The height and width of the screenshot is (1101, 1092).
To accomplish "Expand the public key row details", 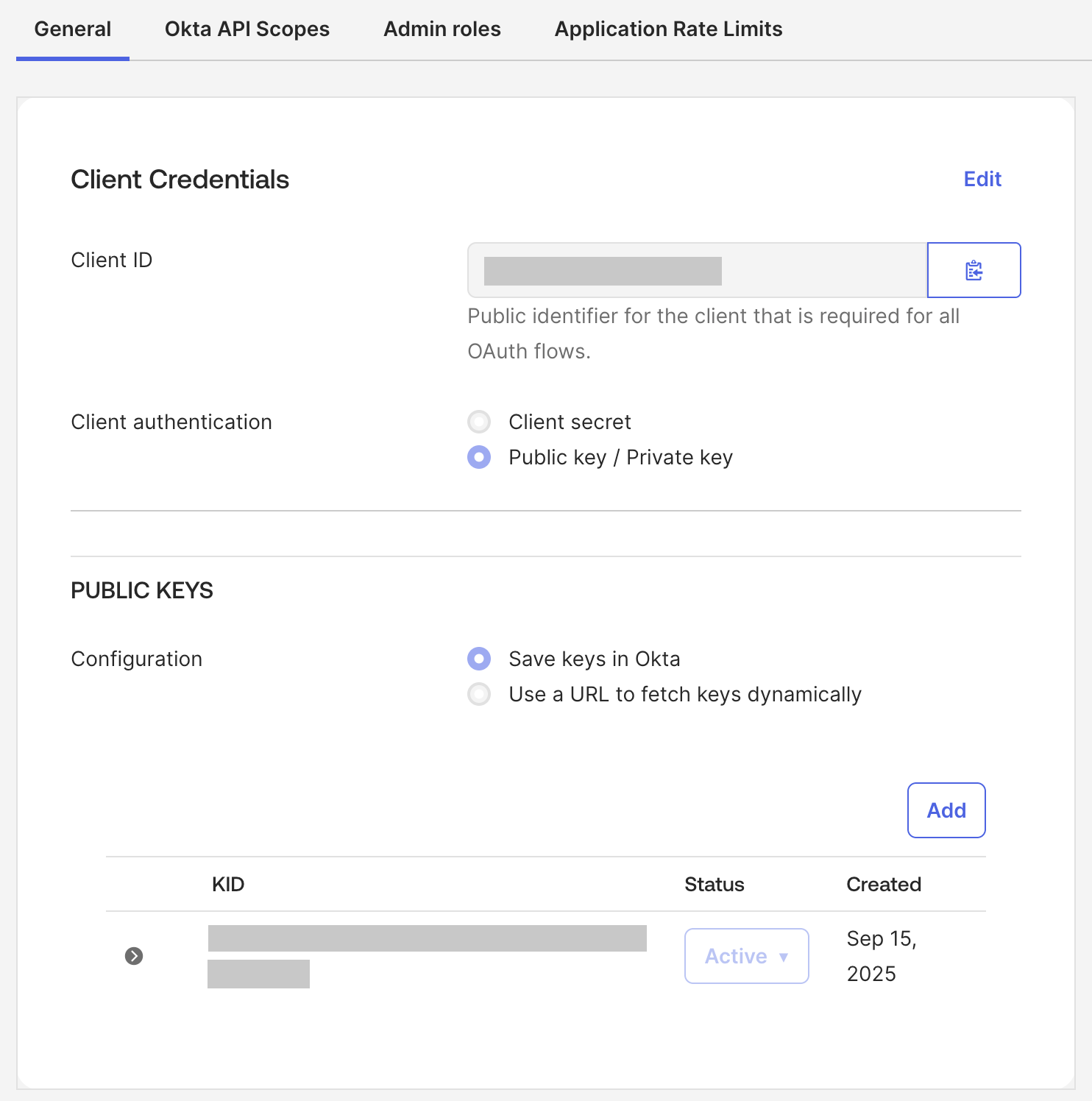I will click(x=134, y=956).
